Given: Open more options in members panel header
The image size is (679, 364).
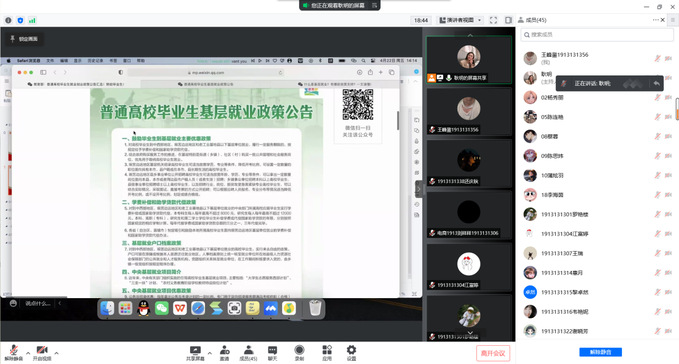Looking at the screenshot, I should 655,20.
